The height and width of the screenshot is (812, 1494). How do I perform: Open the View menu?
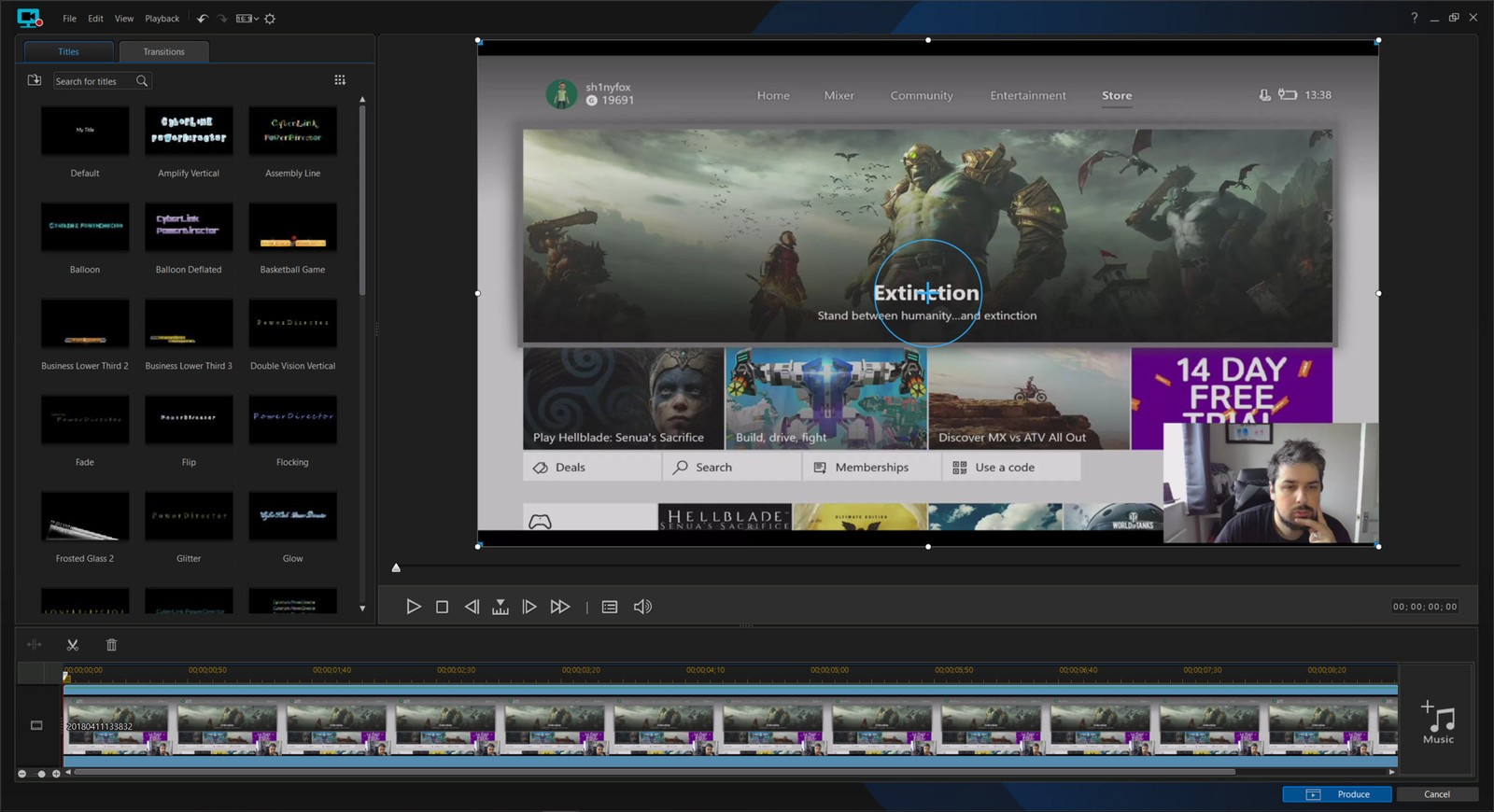tap(124, 19)
